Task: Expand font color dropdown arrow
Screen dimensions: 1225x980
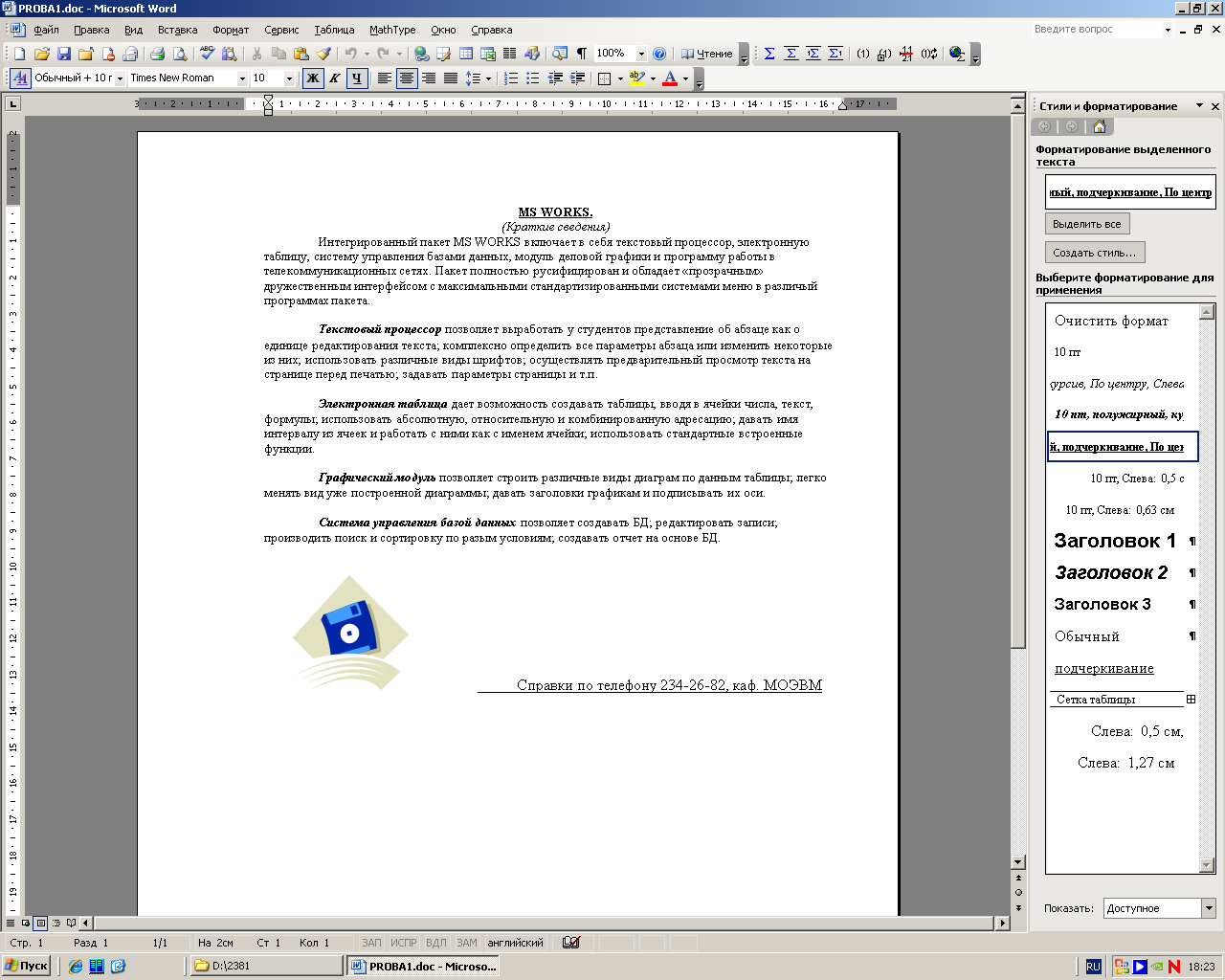Action: (685, 78)
